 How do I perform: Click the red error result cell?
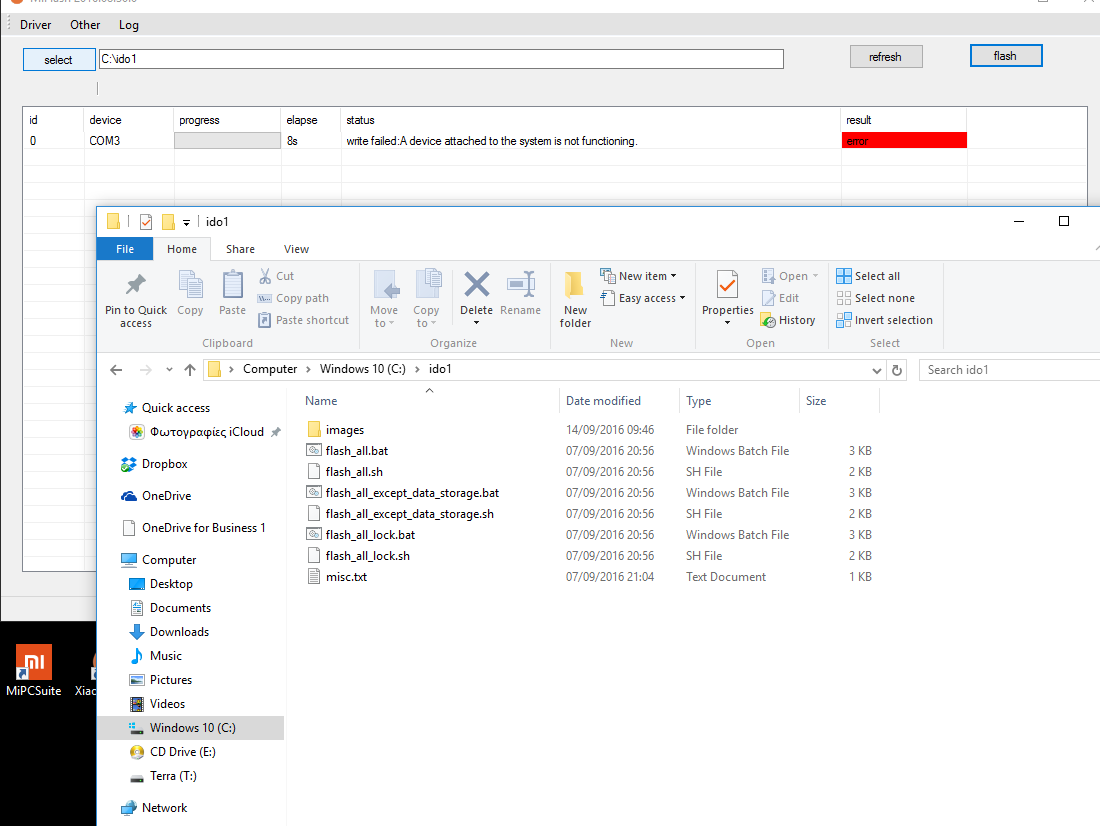point(904,141)
